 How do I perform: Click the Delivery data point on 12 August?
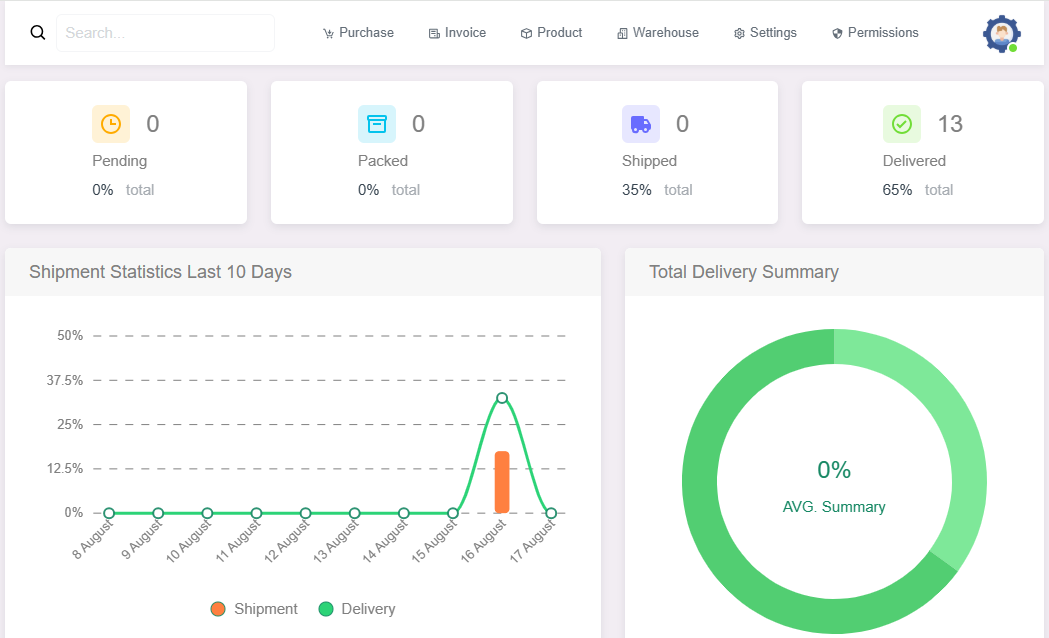306,513
